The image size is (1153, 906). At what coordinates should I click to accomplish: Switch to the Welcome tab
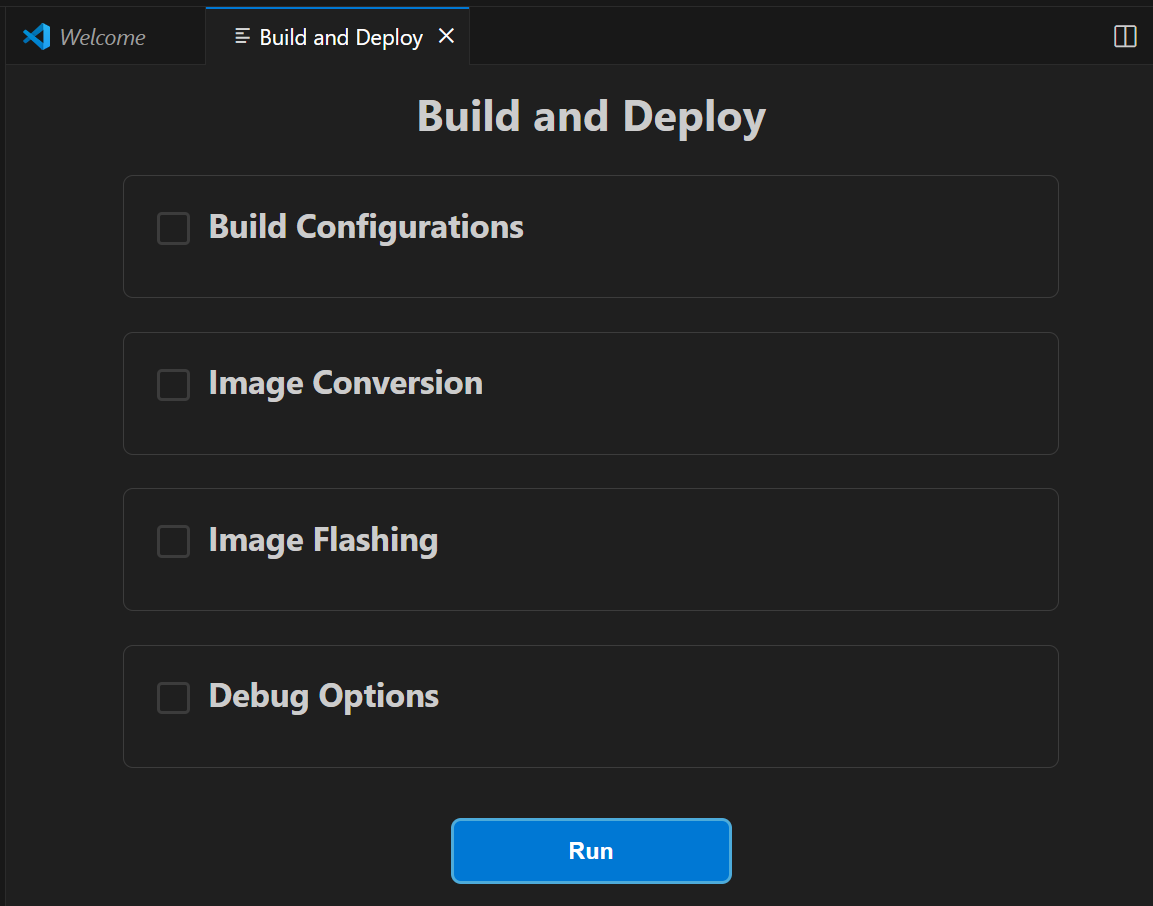coord(102,37)
